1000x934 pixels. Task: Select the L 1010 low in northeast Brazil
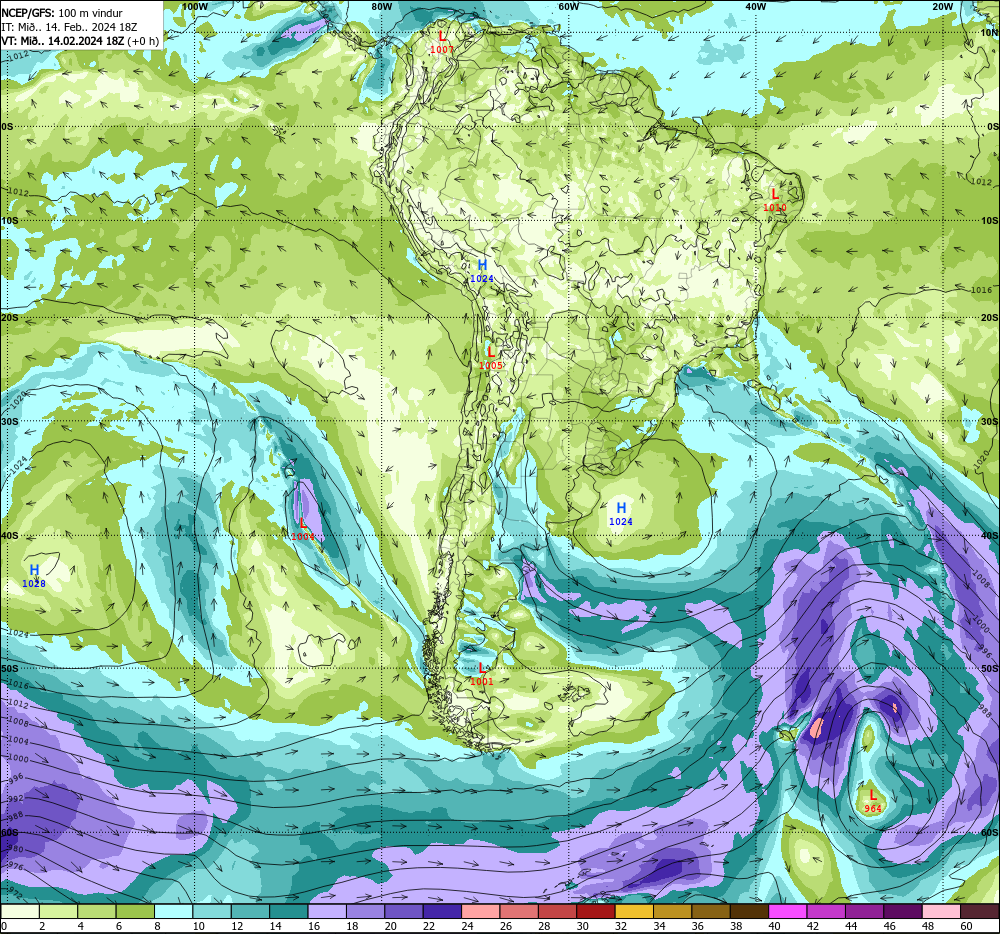coord(775,200)
